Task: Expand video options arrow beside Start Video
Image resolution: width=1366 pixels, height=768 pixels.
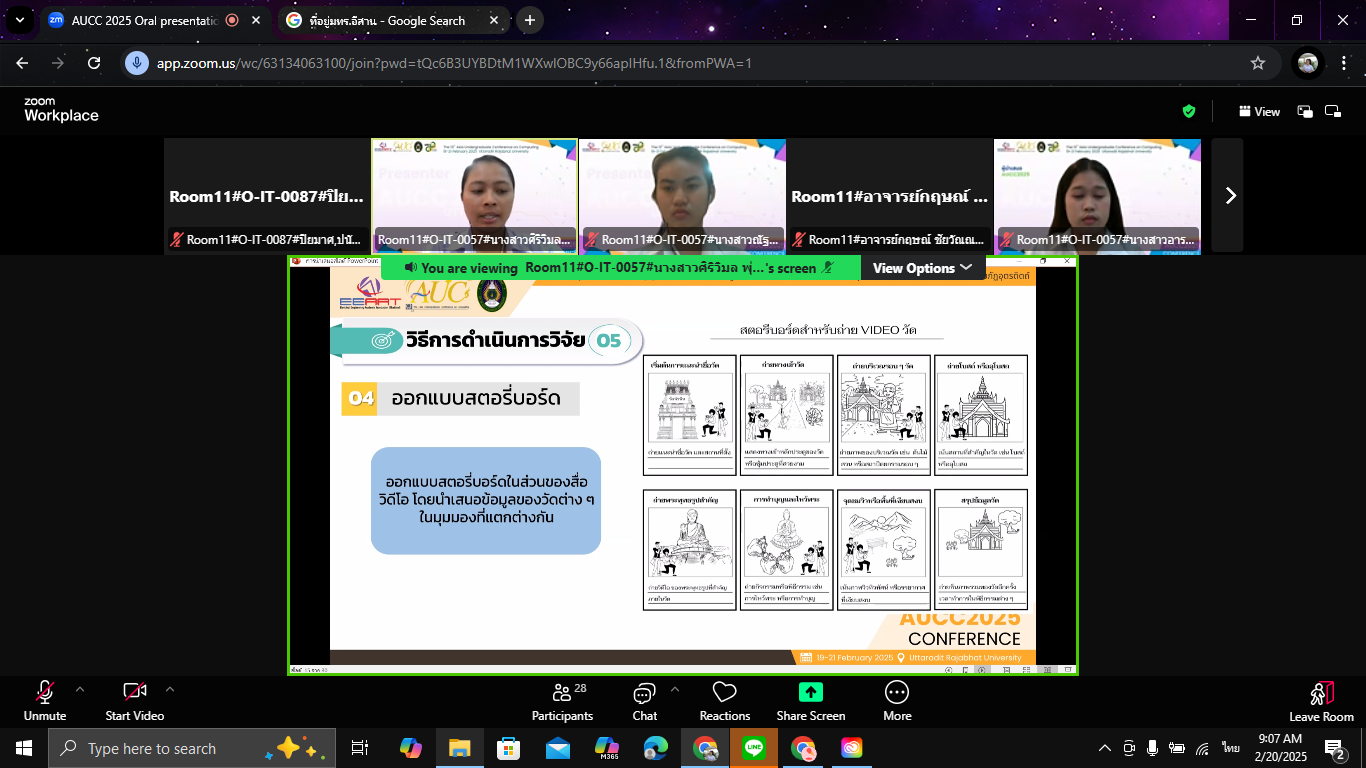Action: tap(170, 689)
